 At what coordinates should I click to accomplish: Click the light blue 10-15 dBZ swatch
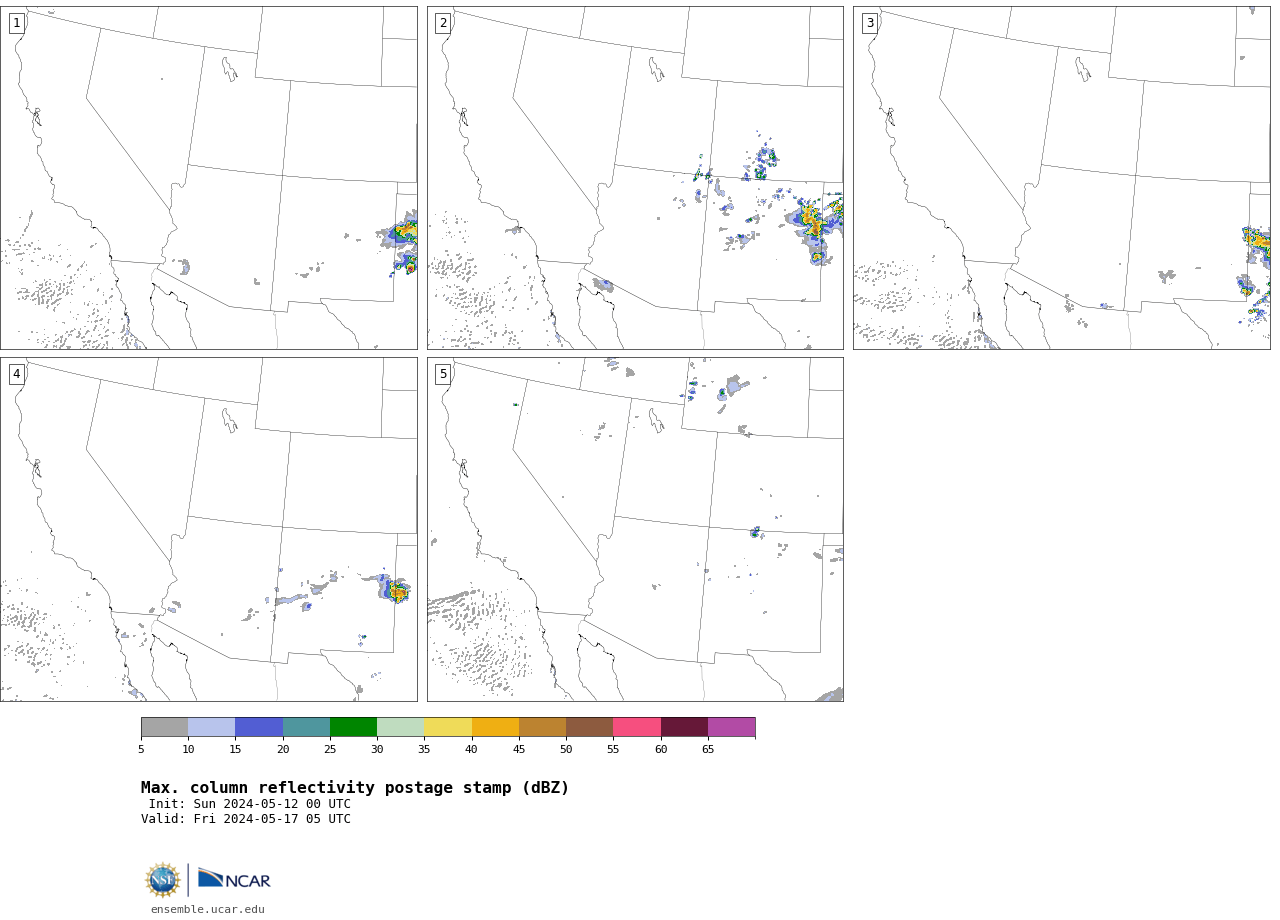click(212, 727)
